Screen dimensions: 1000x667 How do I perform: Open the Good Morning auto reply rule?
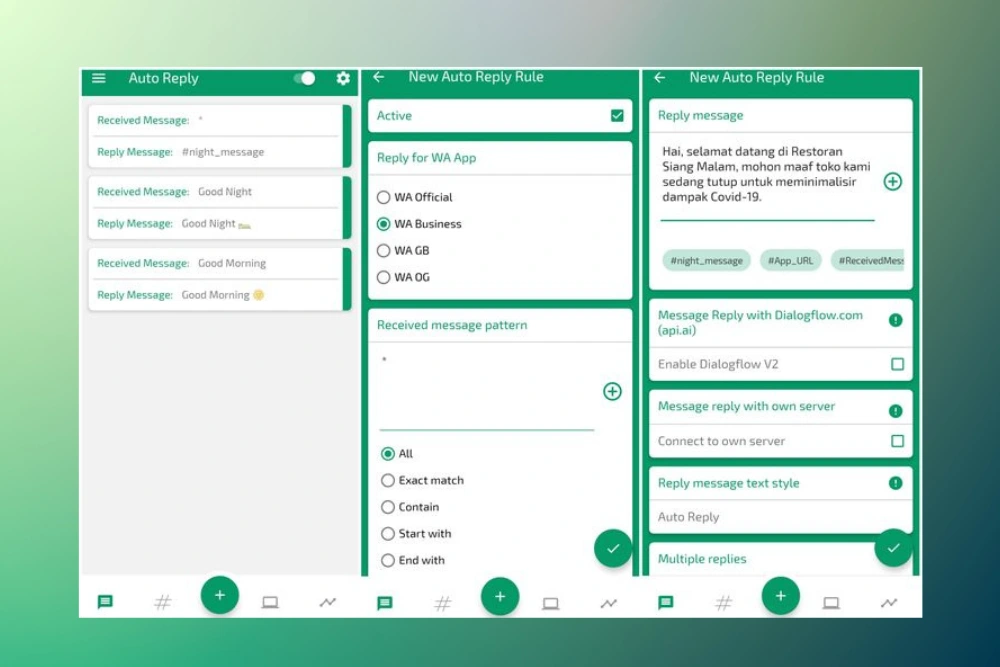pyautogui.click(x=216, y=279)
